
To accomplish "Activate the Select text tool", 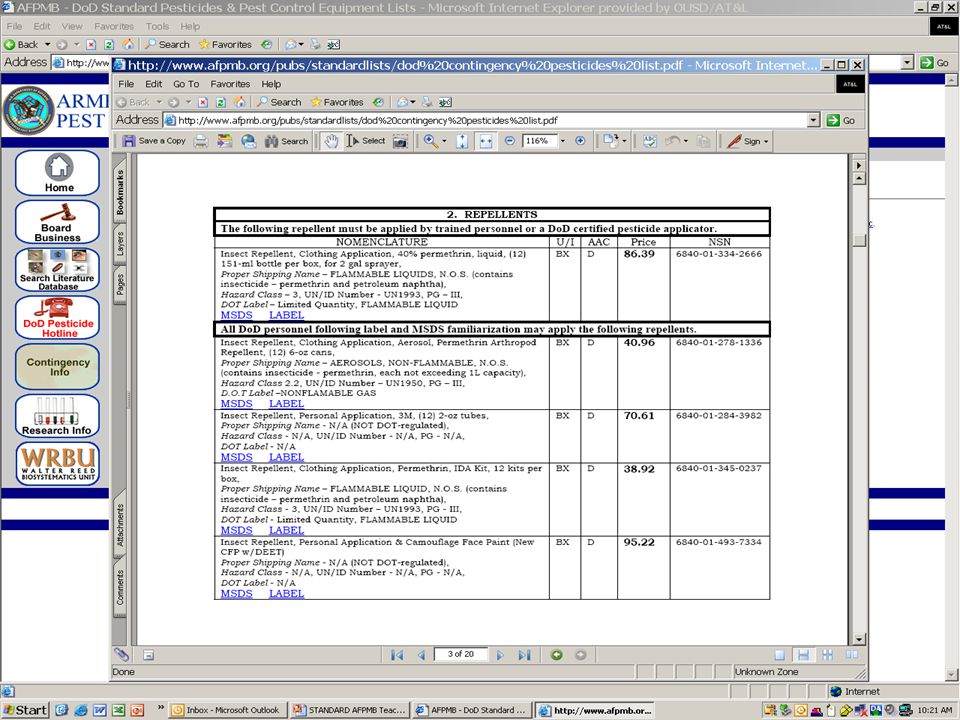I will click(366, 141).
